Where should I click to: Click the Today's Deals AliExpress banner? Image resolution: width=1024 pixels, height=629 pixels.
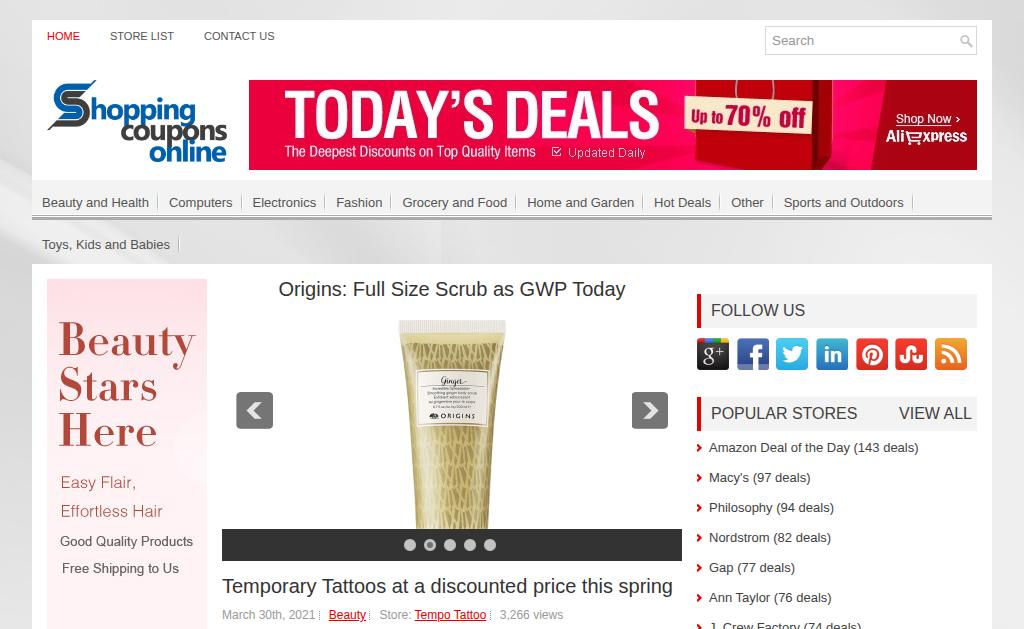pyautogui.click(x=613, y=125)
